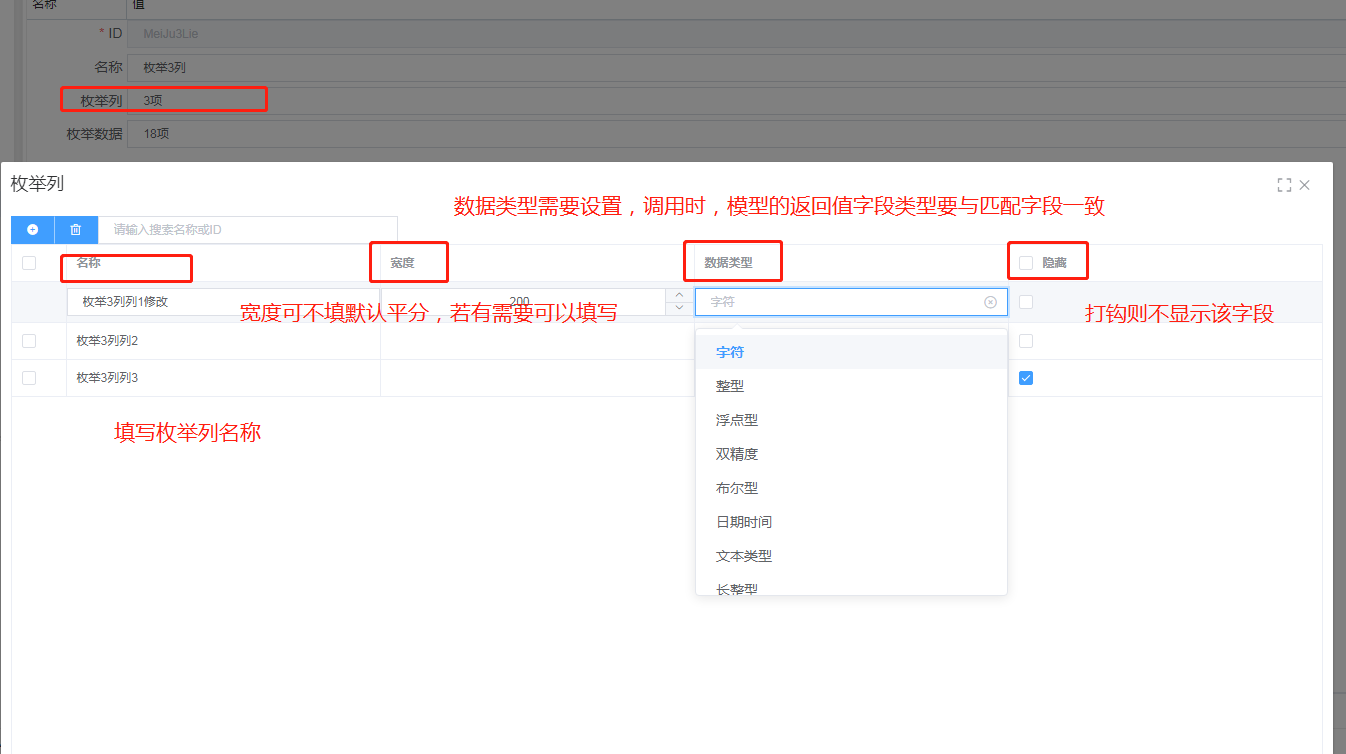Toggle the select-all checkbox in header
Screen dimensions: 1346x754
[x=29, y=263]
